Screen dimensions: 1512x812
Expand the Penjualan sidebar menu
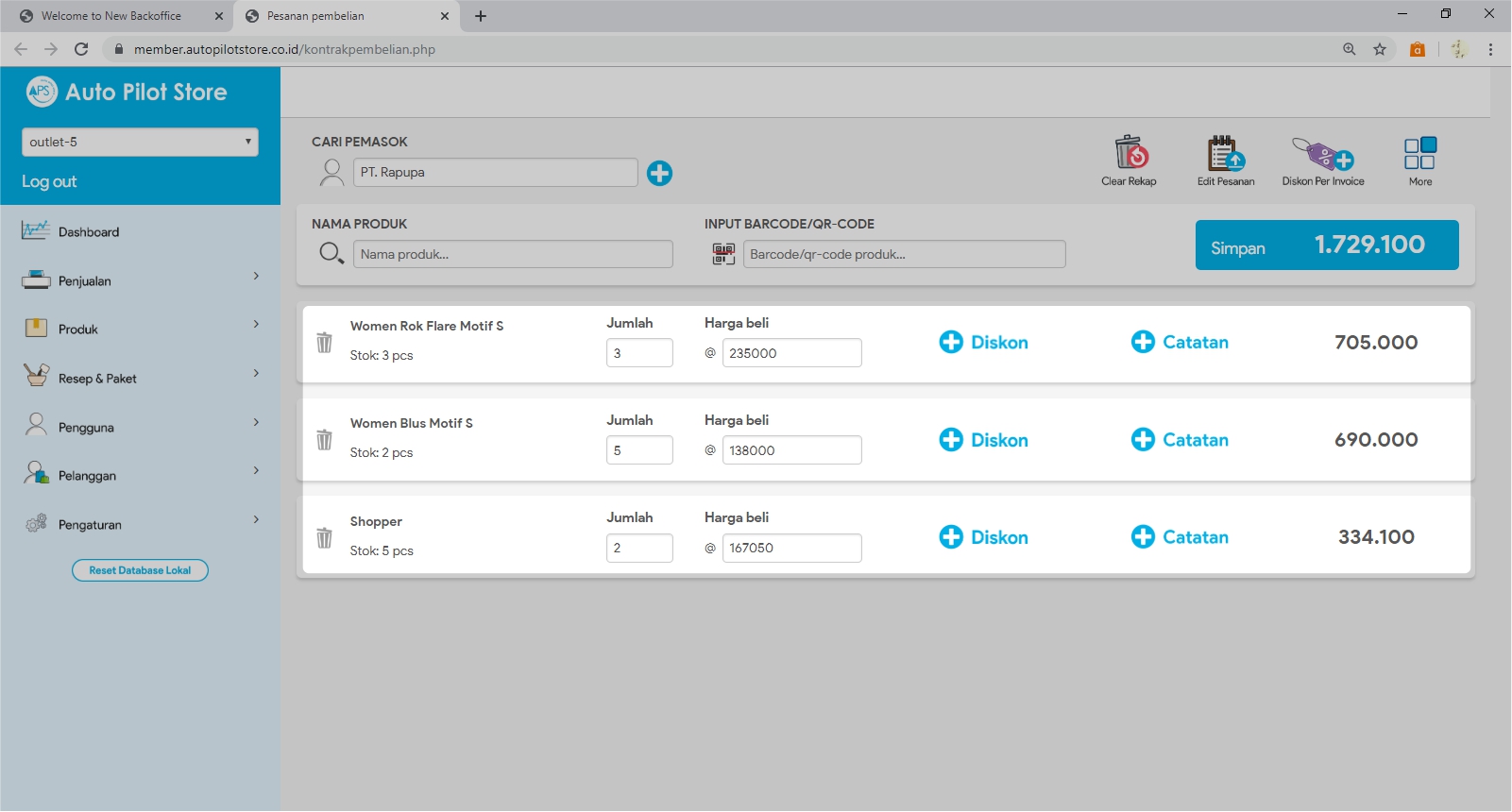pyautogui.click(x=140, y=280)
